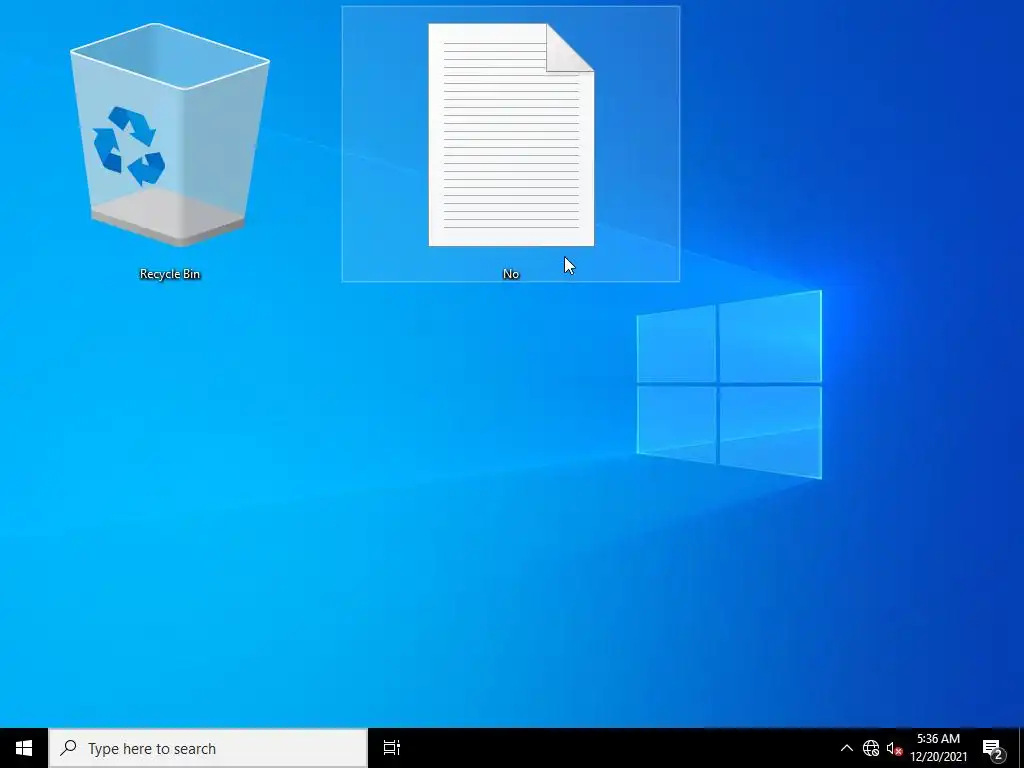
Task: Open the Action Center notifications icon
Action: point(993,748)
